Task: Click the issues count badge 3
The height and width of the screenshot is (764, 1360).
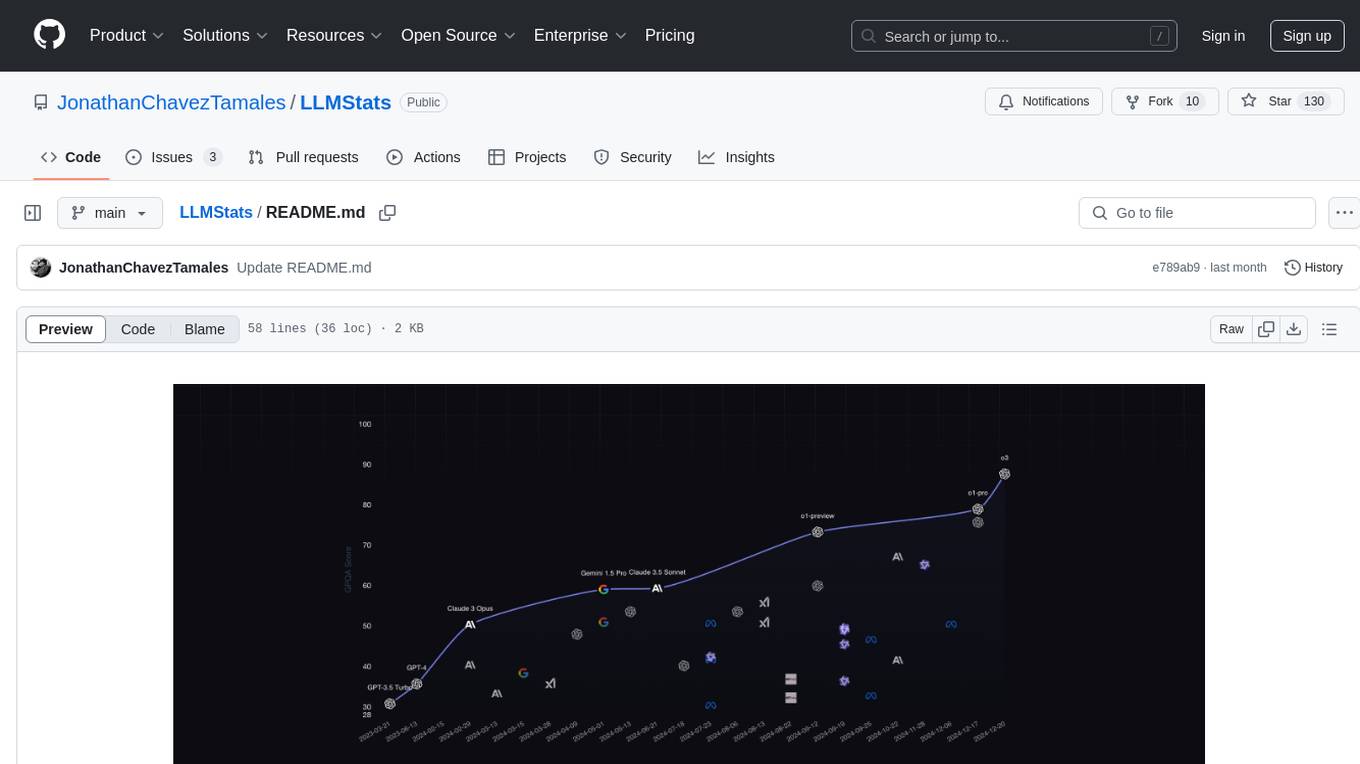Action: pyautogui.click(x=212, y=157)
